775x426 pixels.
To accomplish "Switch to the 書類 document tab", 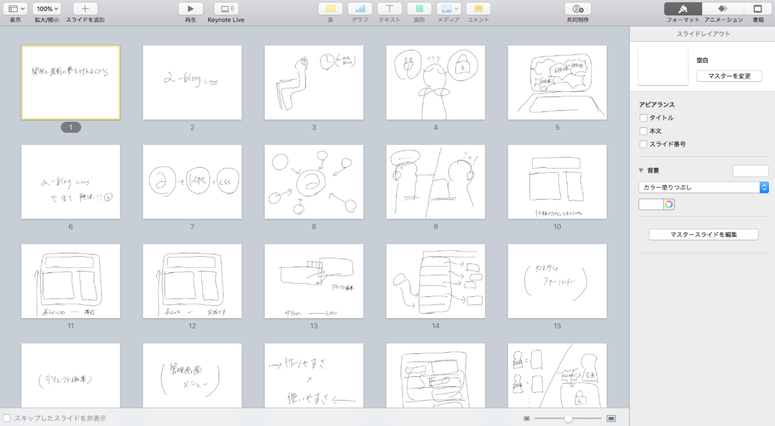I will coord(758,10).
